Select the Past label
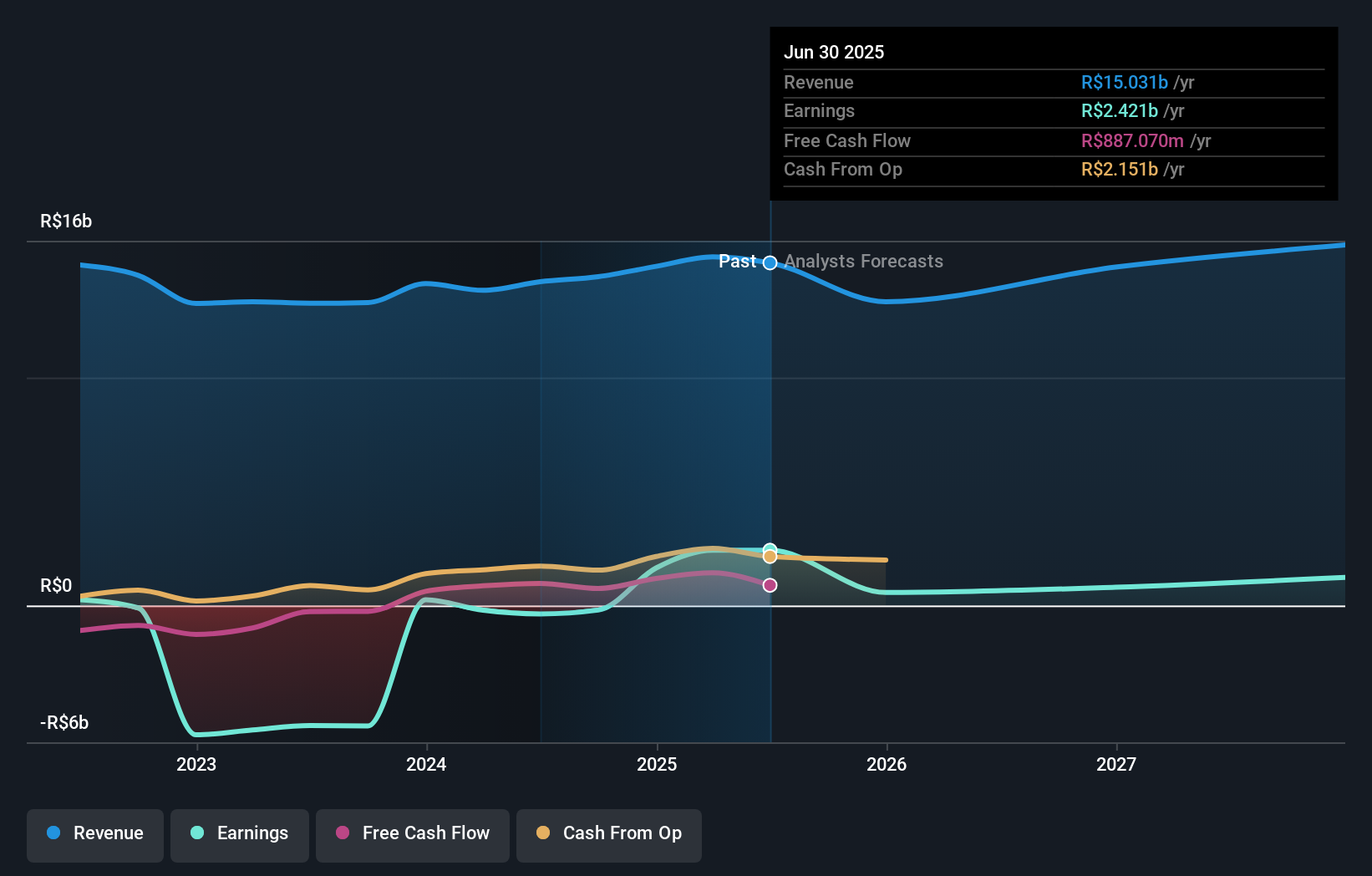This screenshot has height=876, width=1372. [739, 262]
